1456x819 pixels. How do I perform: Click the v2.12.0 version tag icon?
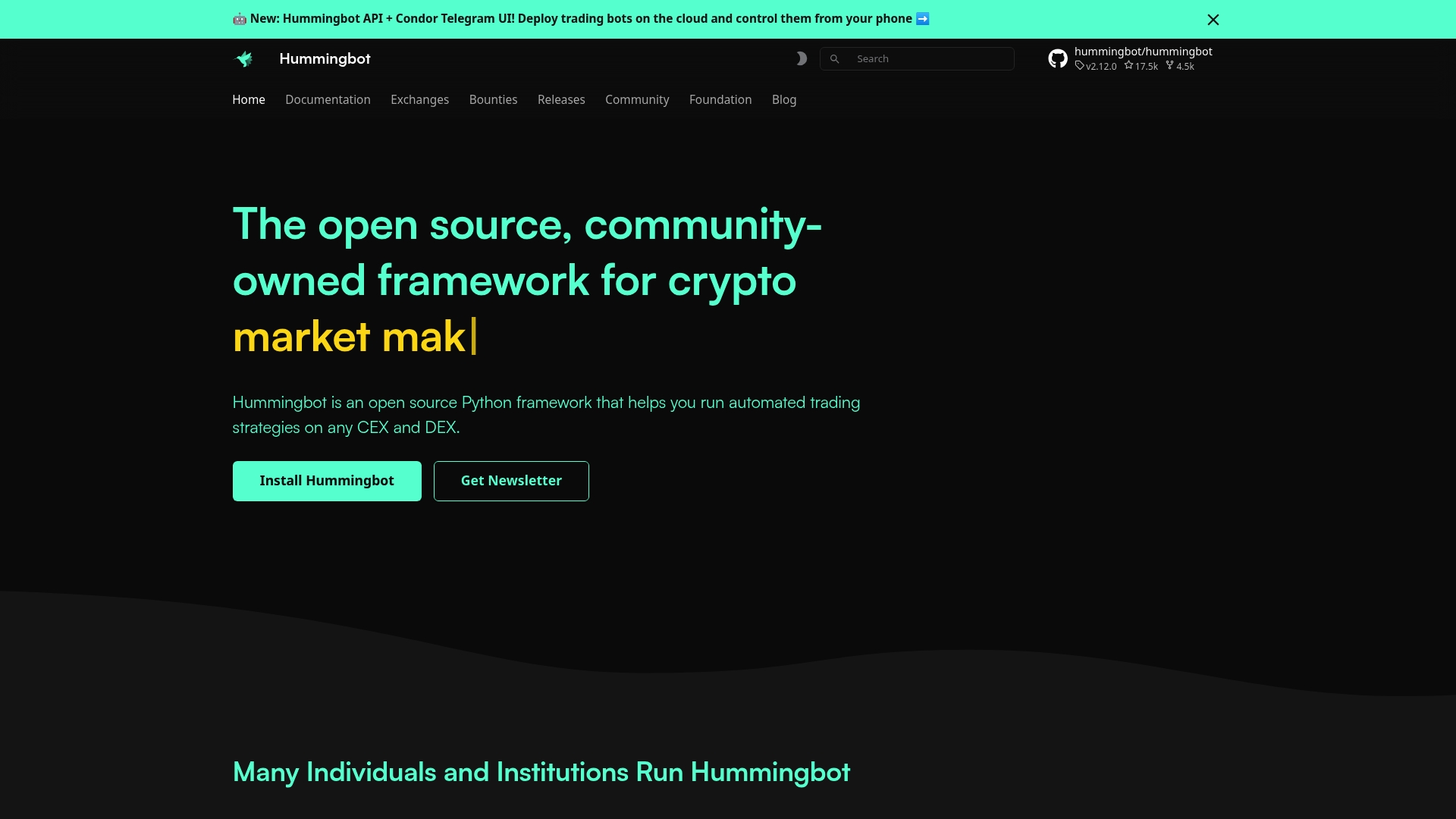click(x=1080, y=66)
